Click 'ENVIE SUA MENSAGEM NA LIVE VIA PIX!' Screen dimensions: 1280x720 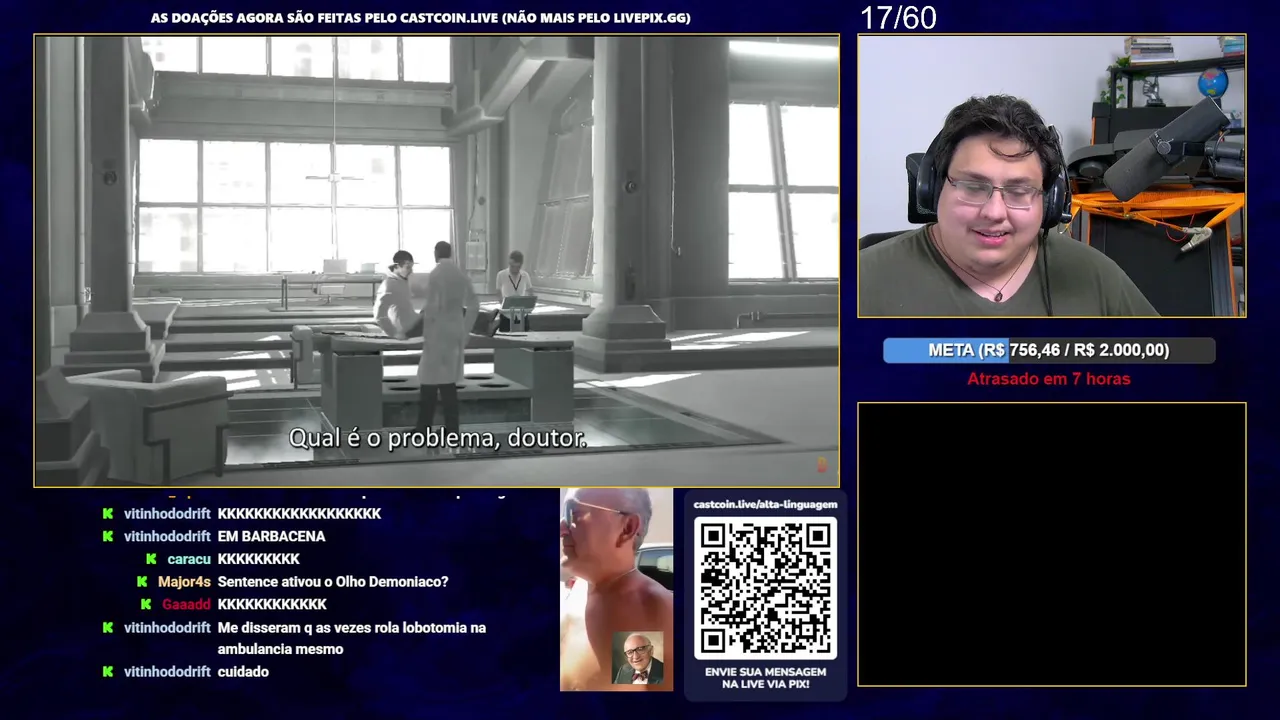tap(765, 678)
